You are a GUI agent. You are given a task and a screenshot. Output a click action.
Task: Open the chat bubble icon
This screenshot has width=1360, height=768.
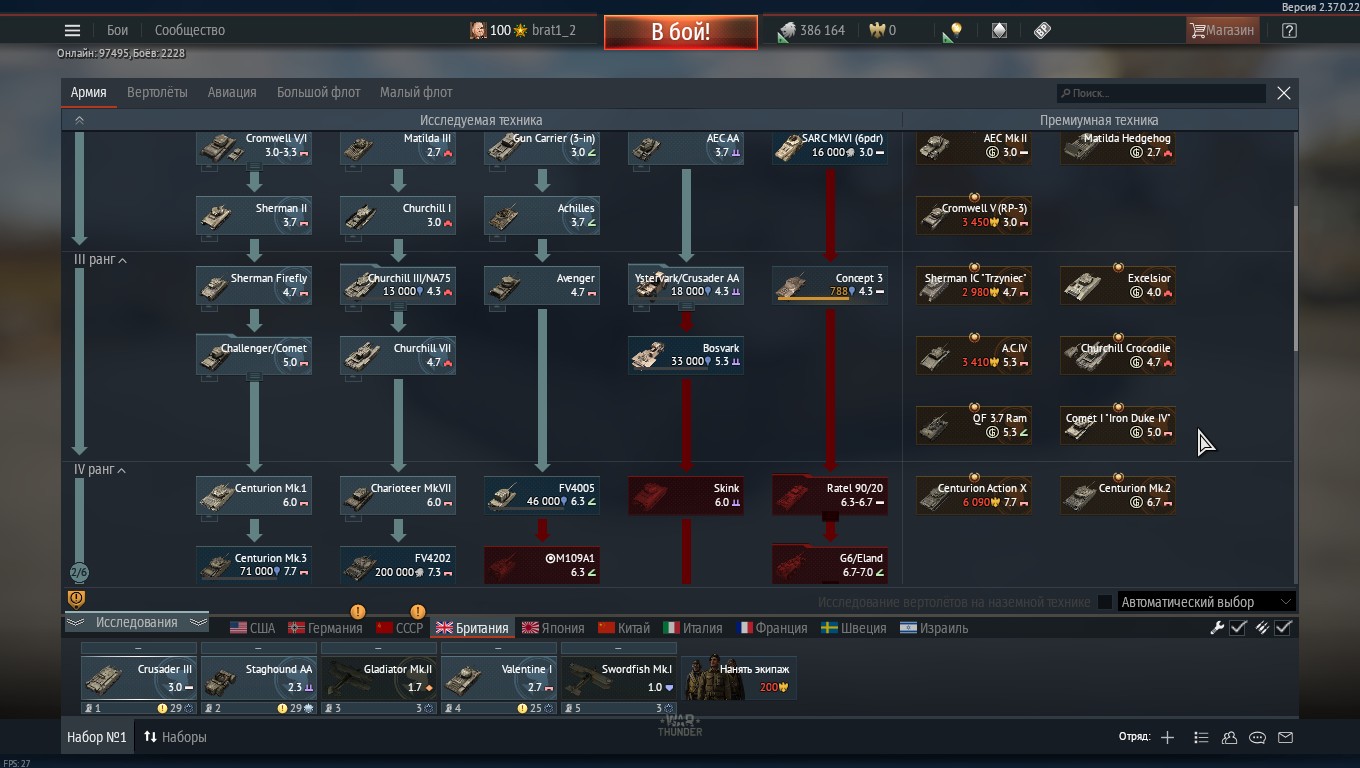coord(1257,737)
